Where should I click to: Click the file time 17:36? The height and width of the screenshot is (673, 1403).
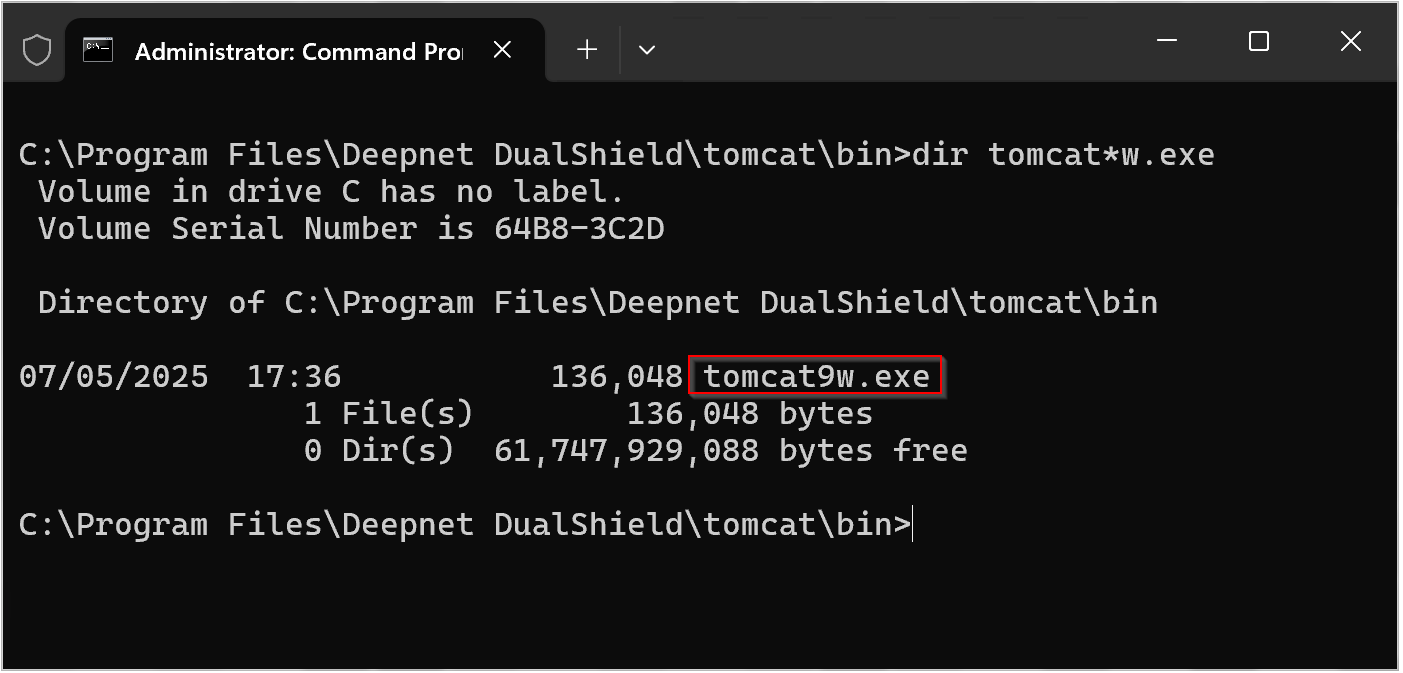pyautogui.click(x=294, y=377)
